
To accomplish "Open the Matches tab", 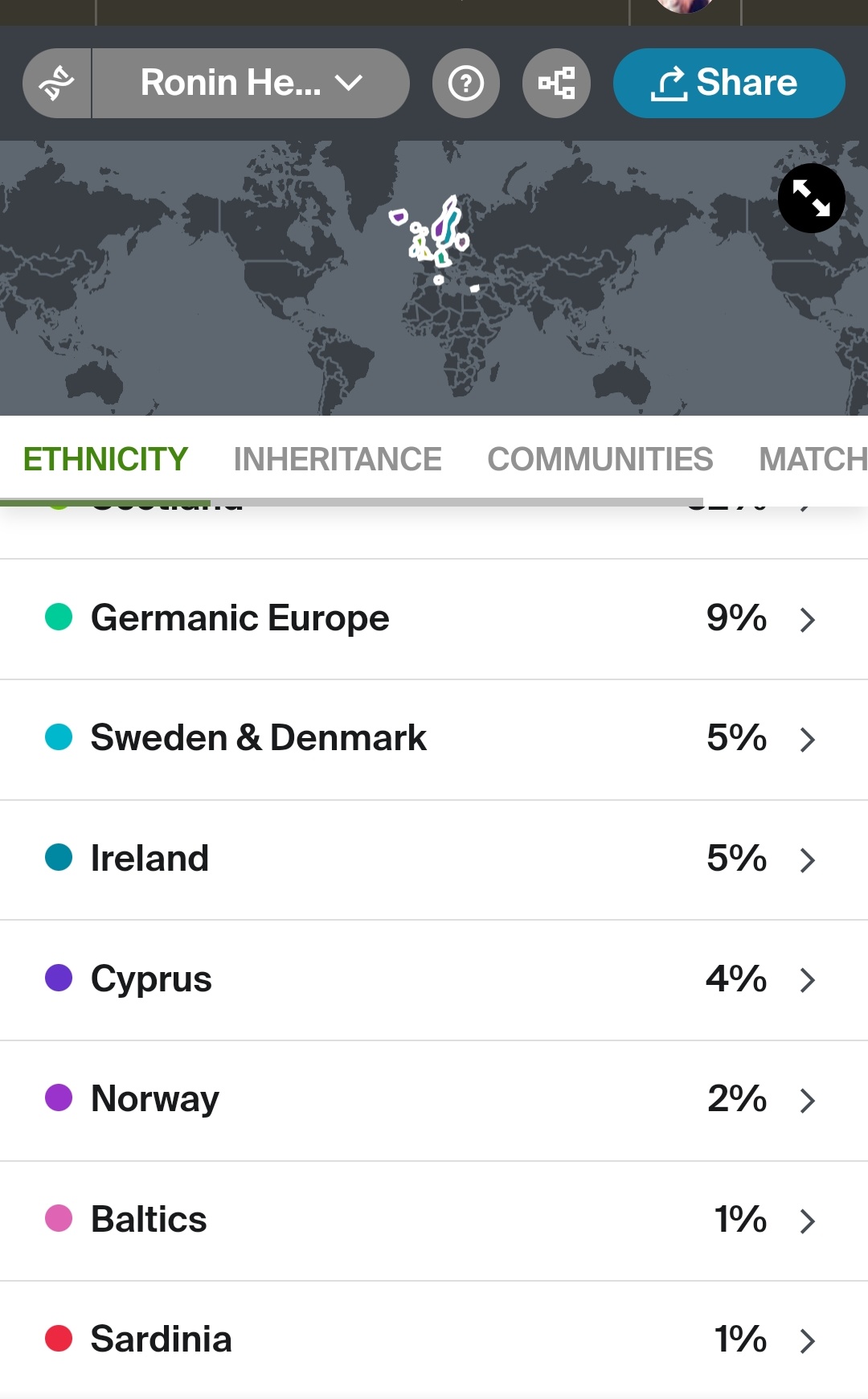I will tap(812, 459).
